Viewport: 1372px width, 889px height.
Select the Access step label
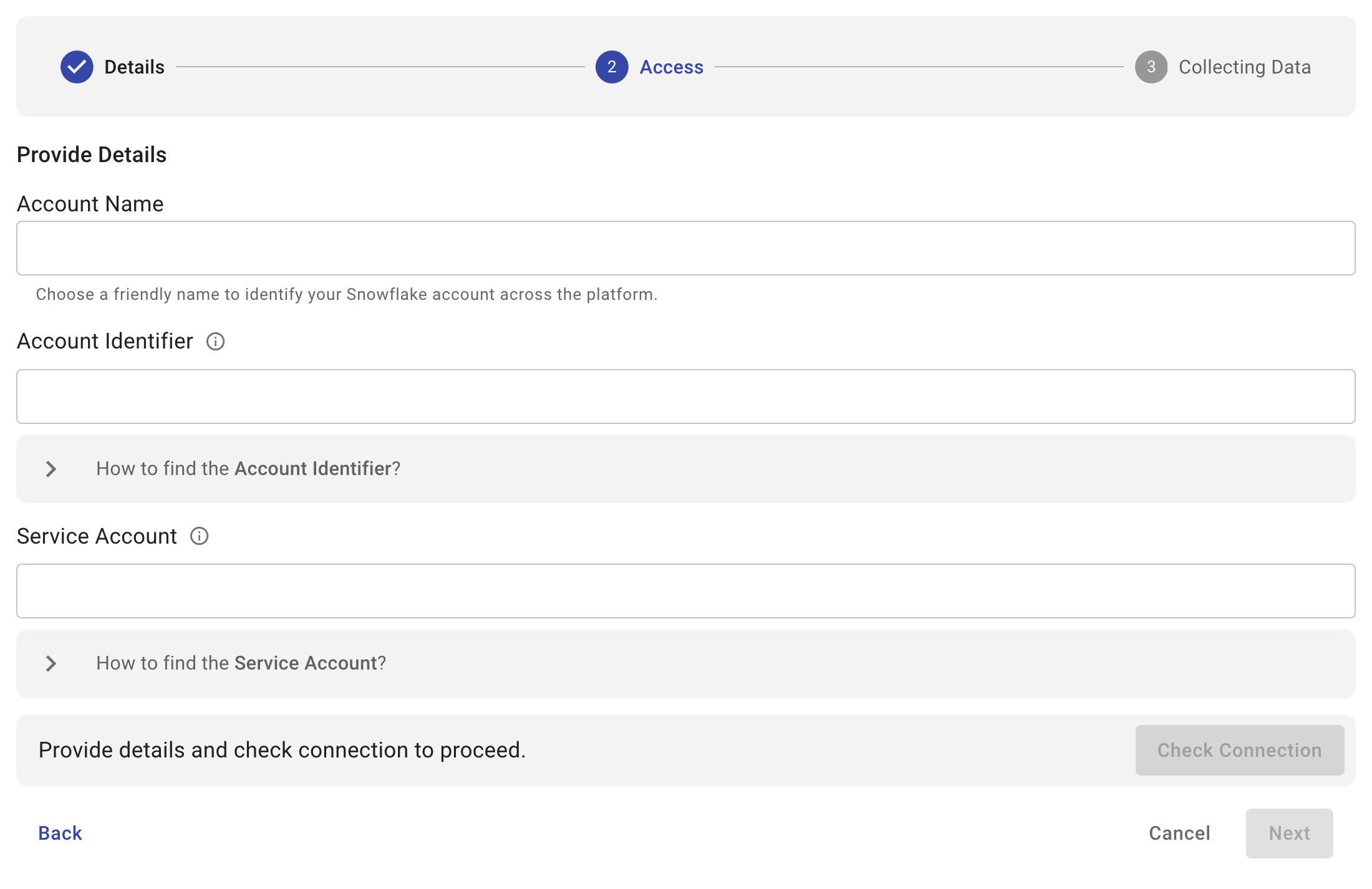(671, 67)
